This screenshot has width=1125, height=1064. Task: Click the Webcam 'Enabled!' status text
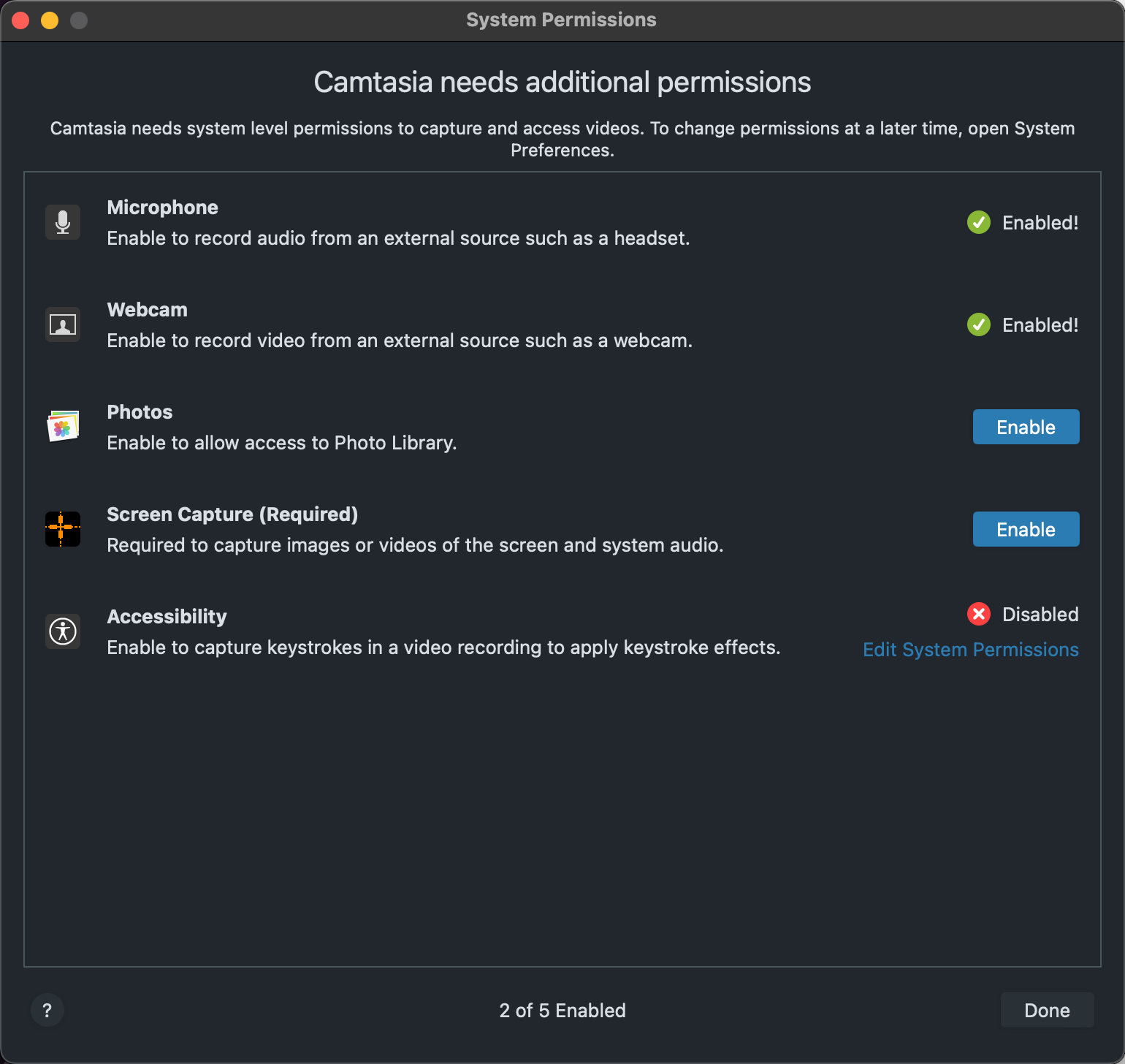click(x=1040, y=324)
